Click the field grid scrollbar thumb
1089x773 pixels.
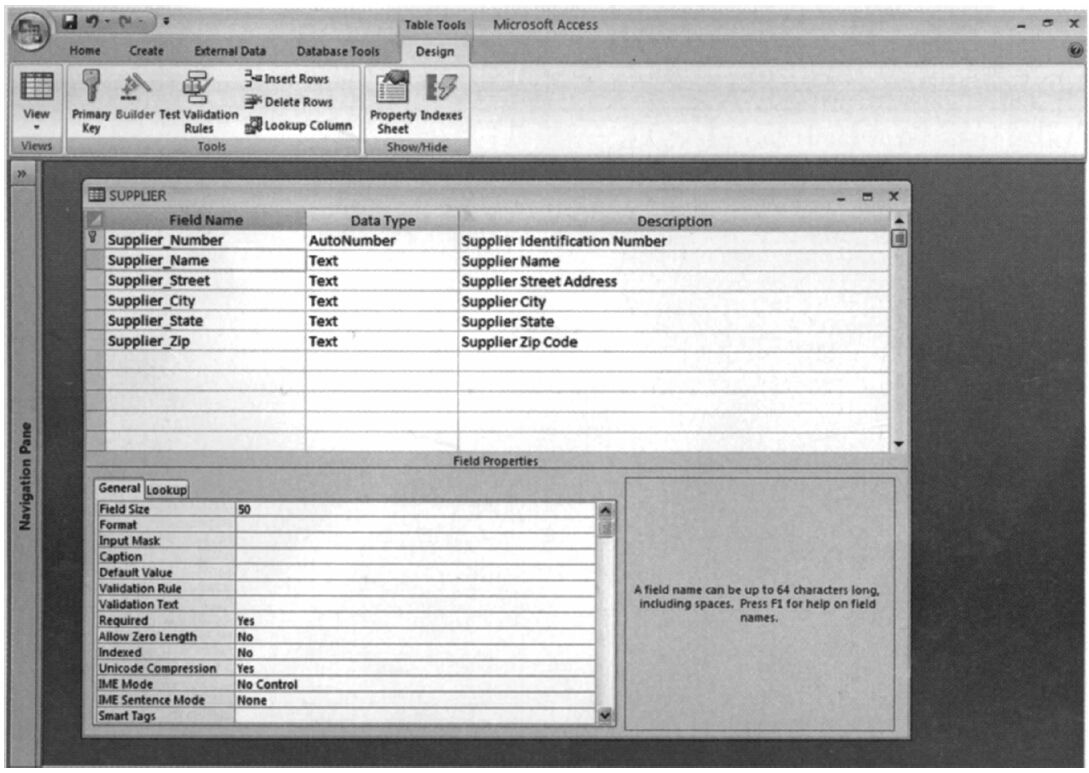[899, 239]
